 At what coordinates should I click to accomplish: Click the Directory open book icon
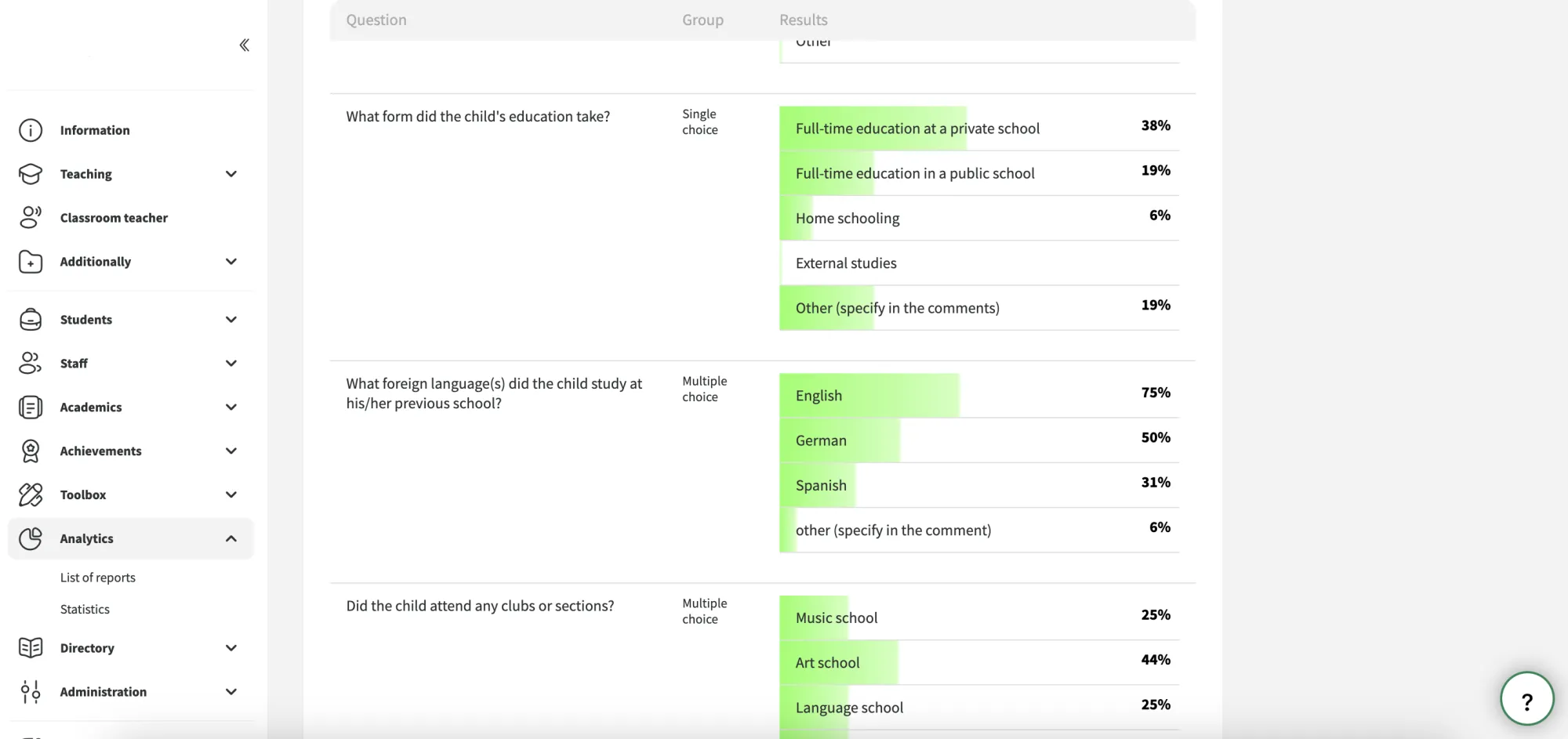pos(31,648)
